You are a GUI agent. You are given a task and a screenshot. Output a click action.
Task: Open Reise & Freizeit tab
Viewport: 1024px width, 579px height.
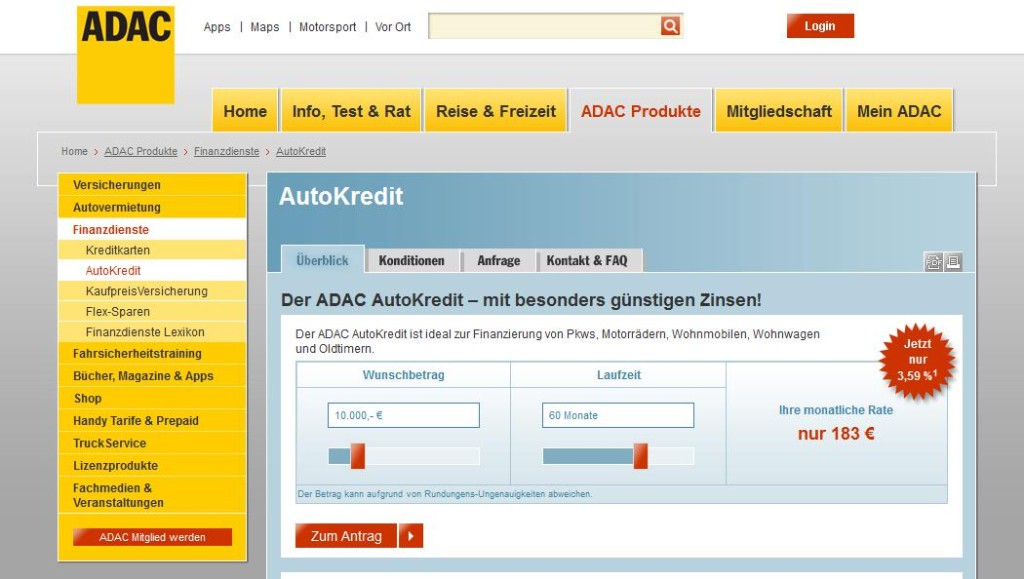(x=496, y=111)
